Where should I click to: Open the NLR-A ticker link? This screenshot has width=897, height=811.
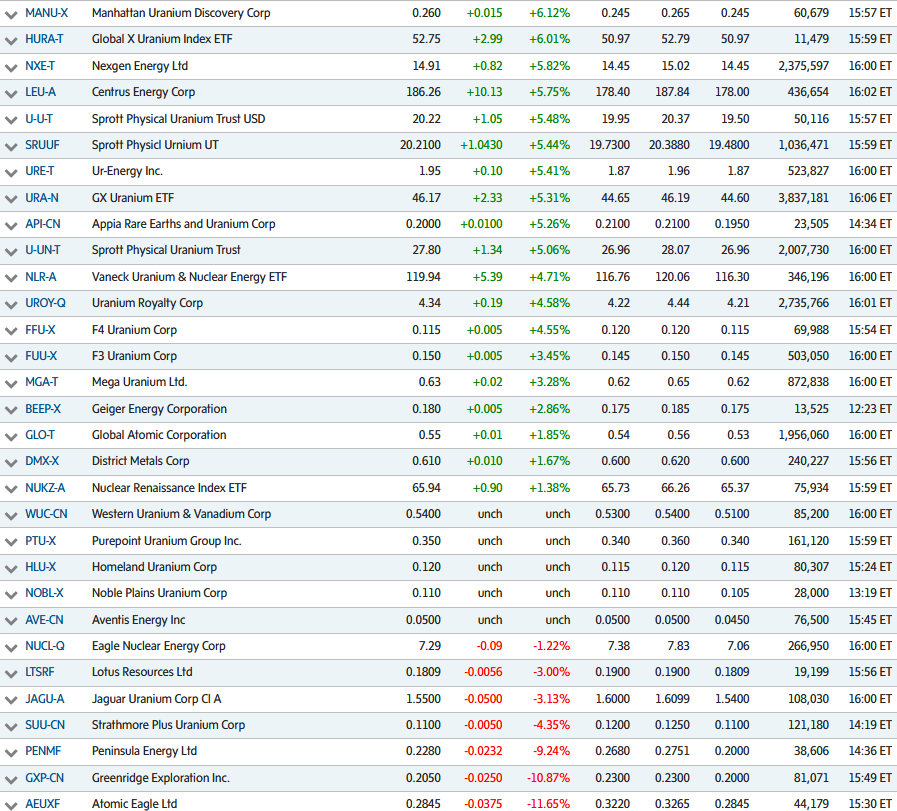point(41,277)
